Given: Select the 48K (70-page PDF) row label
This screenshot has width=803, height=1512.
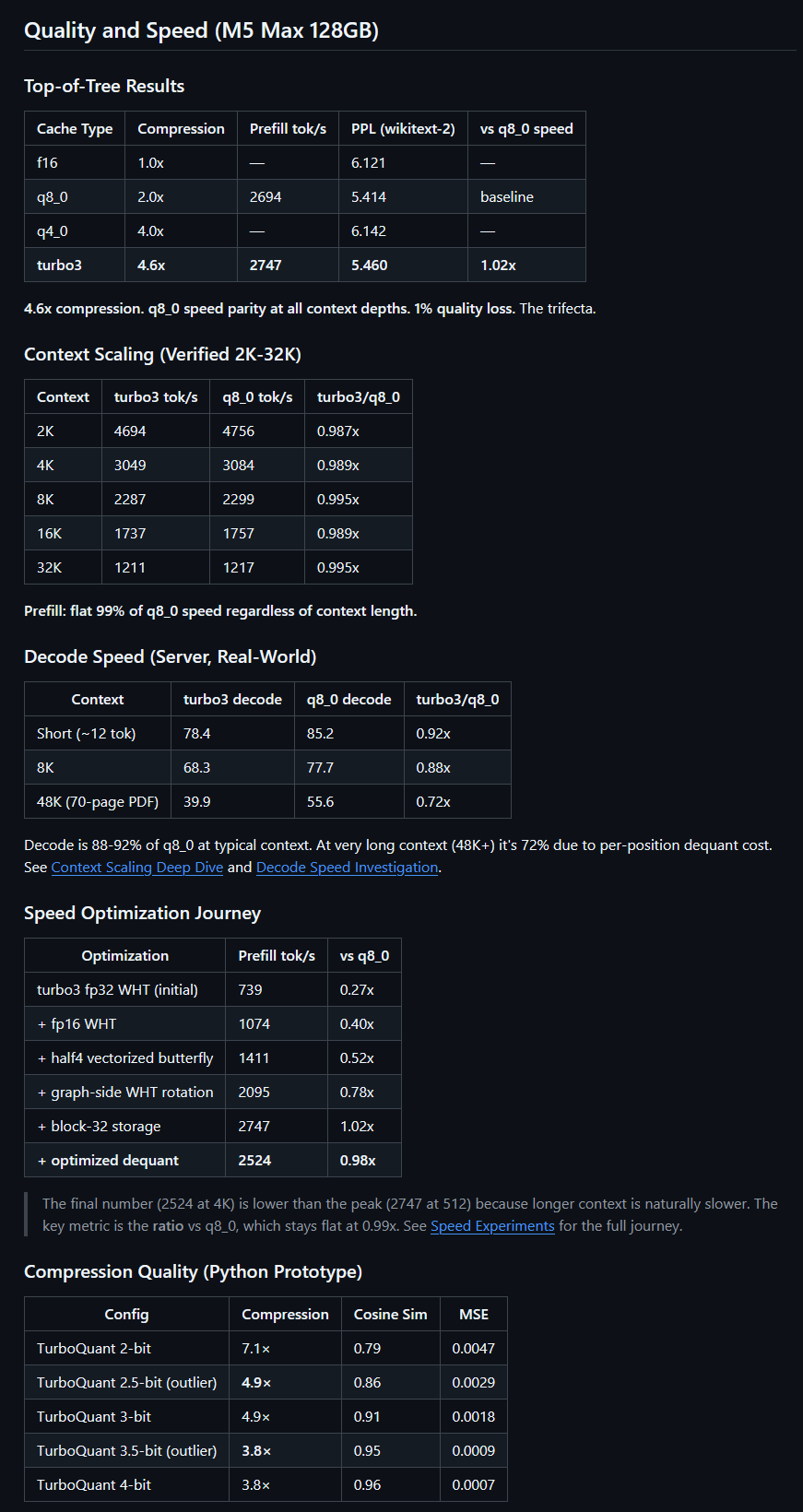Looking at the screenshot, I should [x=98, y=802].
